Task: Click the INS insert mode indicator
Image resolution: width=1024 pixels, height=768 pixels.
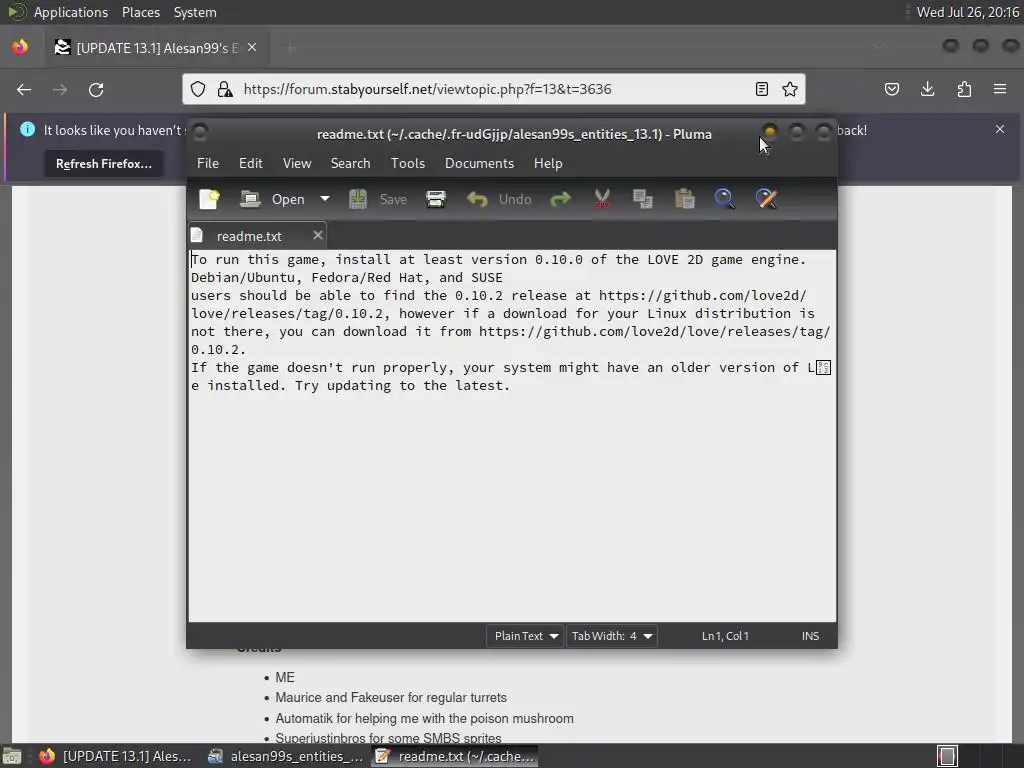Action: click(x=810, y=635)
